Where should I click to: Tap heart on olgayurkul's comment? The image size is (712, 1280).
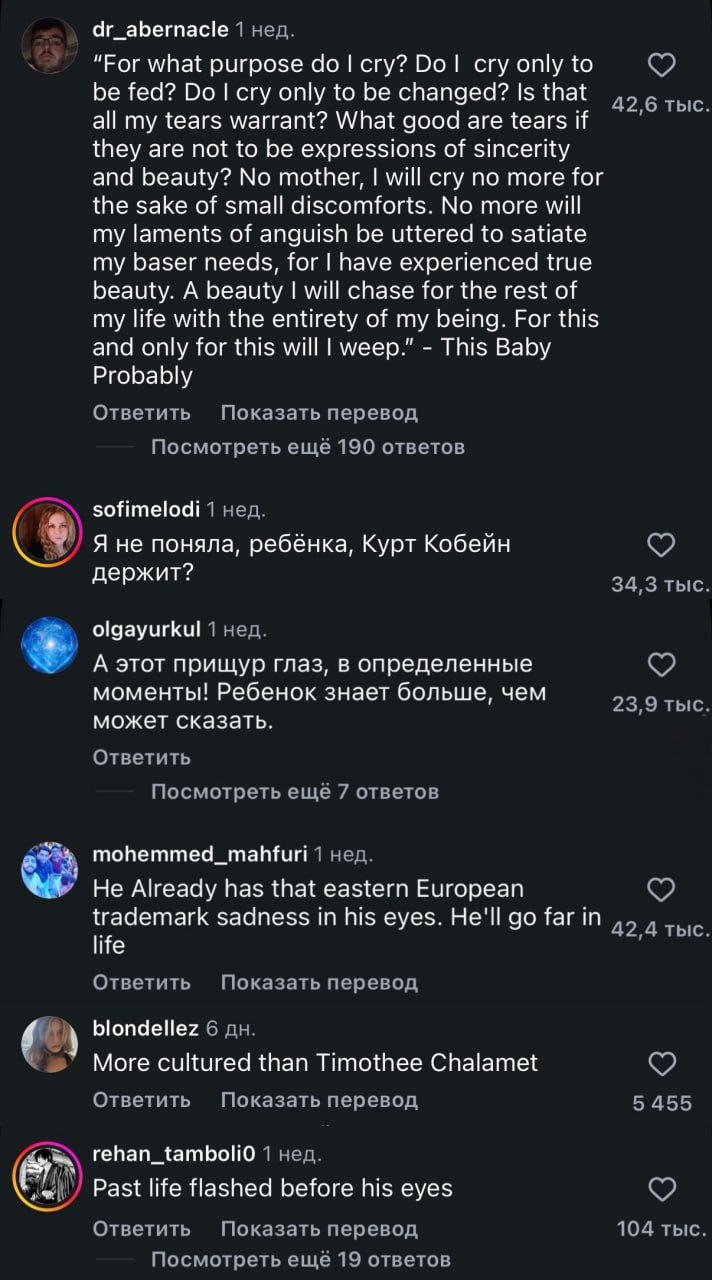662,665
